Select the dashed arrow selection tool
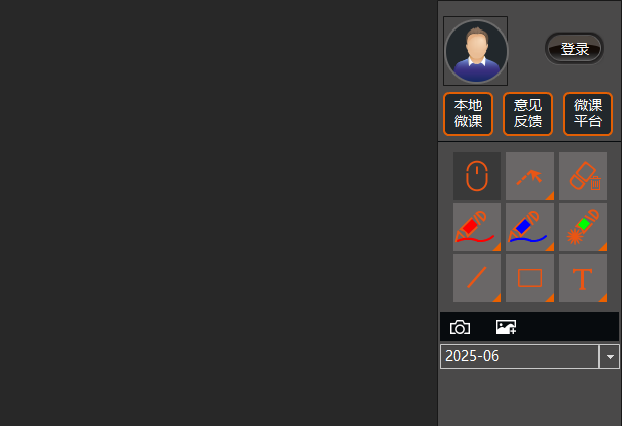This screenshot has height=426, width=622. pyautogui.click(x=530, y=176)
